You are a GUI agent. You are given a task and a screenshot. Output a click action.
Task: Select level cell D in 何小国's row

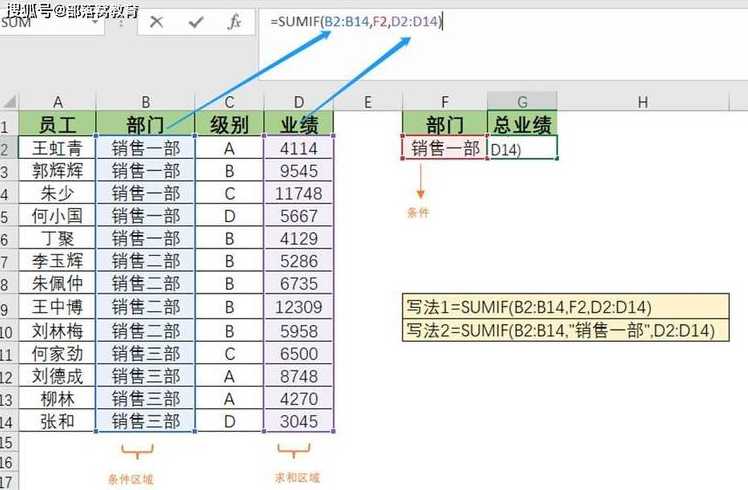229,215
